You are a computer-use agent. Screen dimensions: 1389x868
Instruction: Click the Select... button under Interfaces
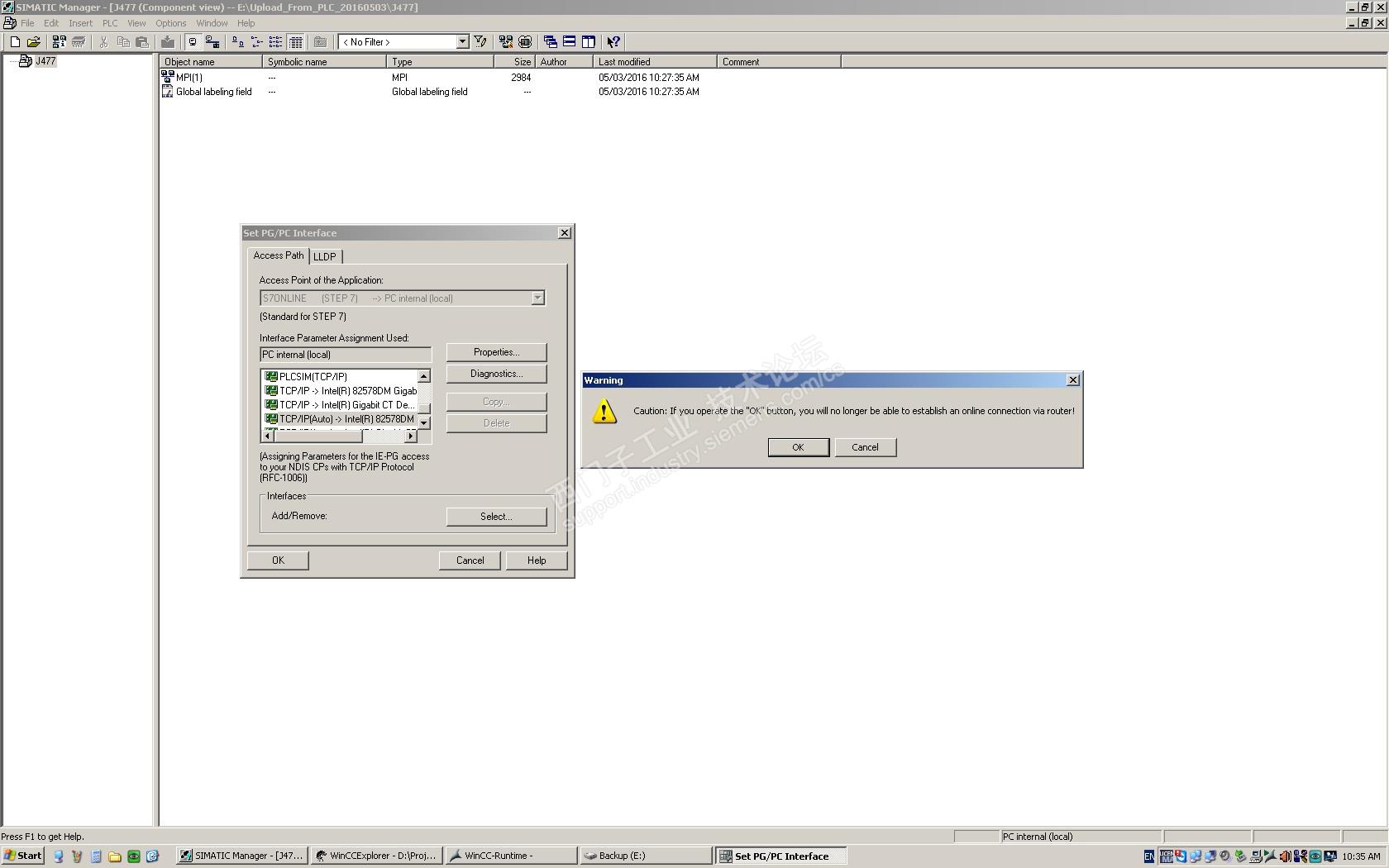(x=496, y=517)
